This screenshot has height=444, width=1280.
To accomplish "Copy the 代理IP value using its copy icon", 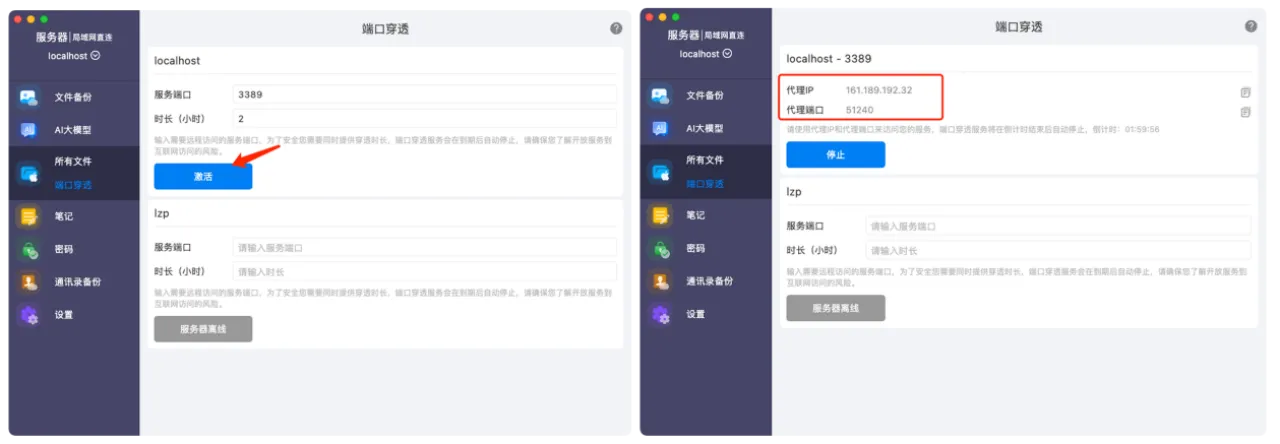I will [1245, 92].
